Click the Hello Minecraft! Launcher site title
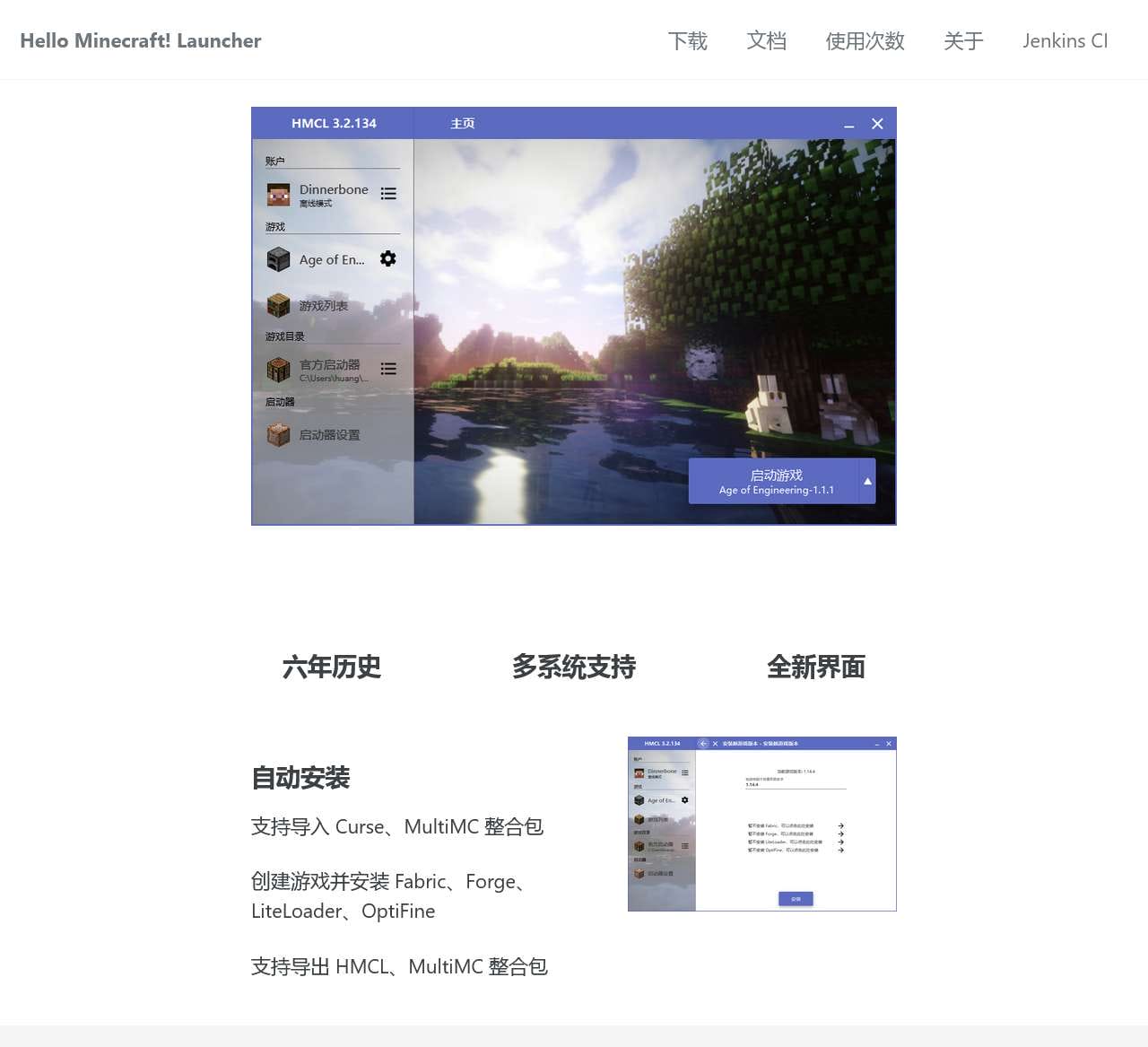This screenshot has height=1047, width=1148. [x=141, y=40]
